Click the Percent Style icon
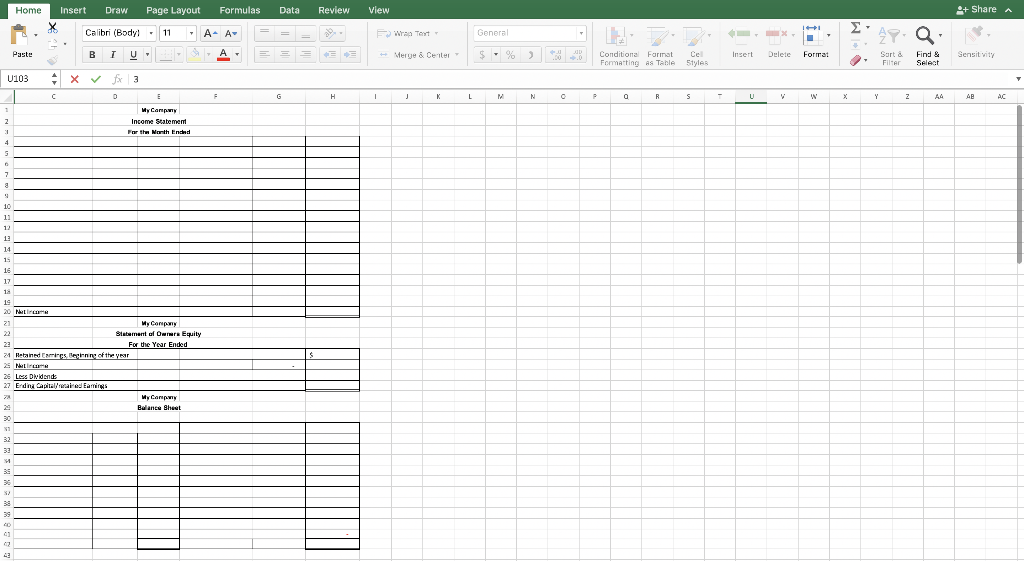The image size is (1024, 561). coord(511,55)
